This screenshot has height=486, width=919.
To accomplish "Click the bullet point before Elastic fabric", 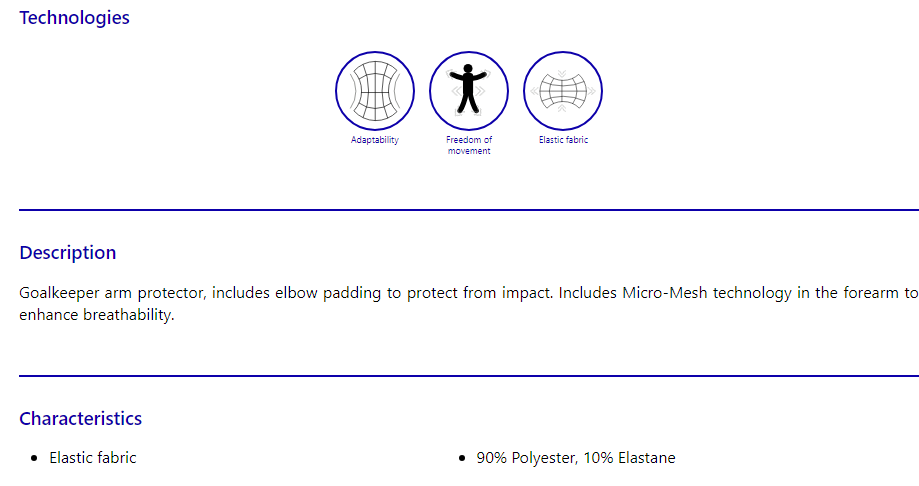I will click(x=35, y=458).
